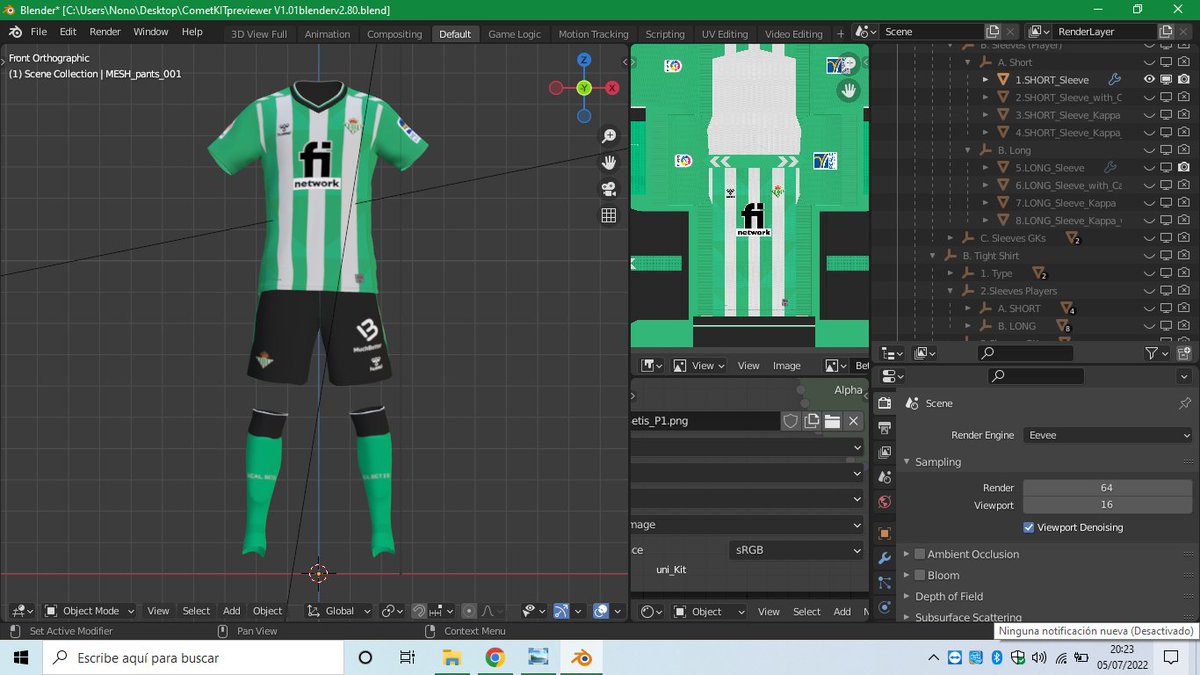The width and height of the screenshot is (1200, 675).
Task: Open the Render properties tab icon
Action: coord(884,403)
